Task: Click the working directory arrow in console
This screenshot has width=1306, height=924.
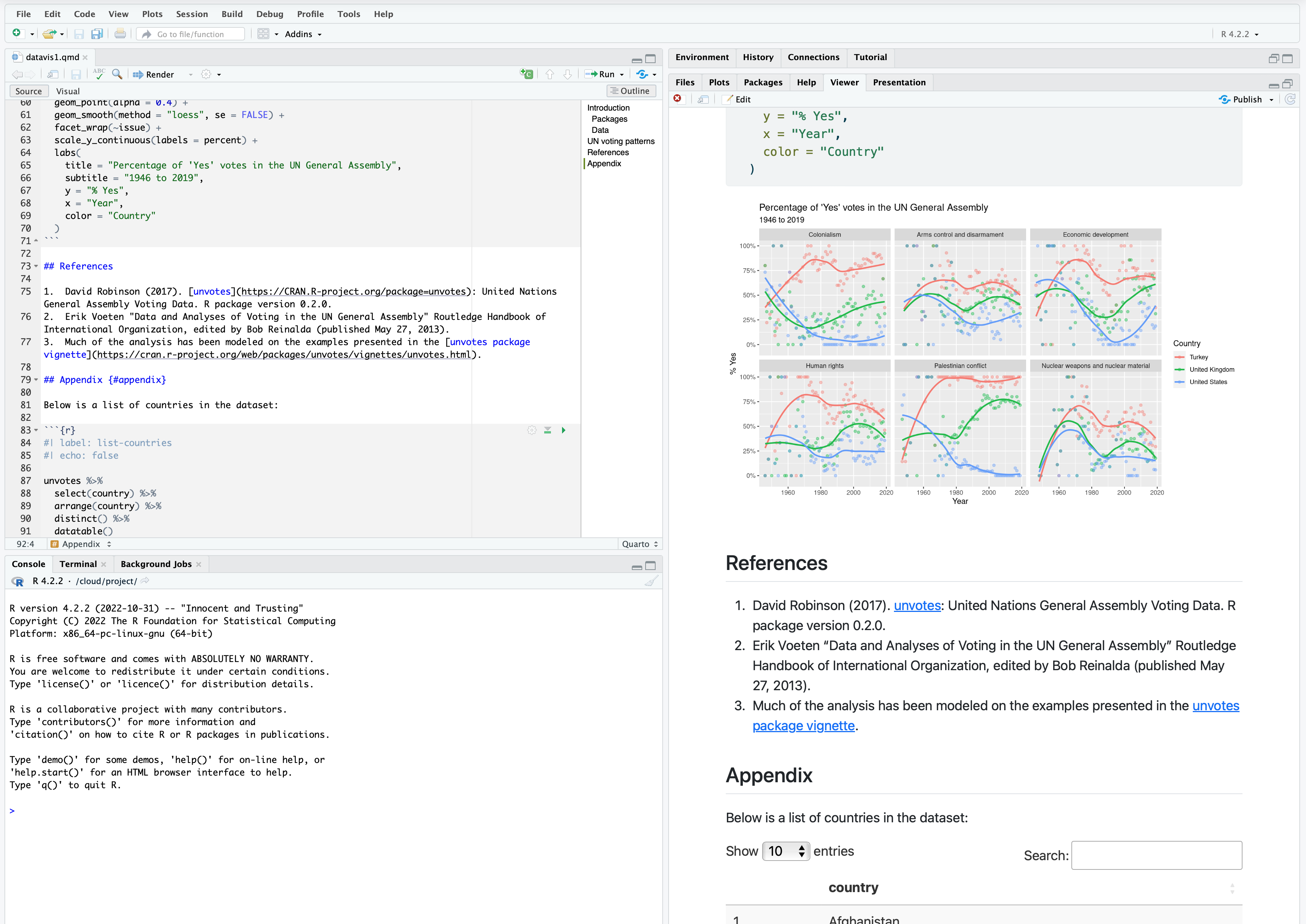Action: (145, 581)
